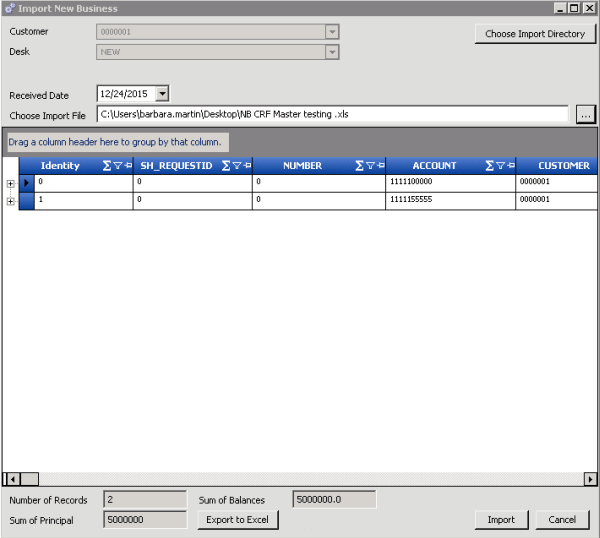
Task: Expand the second grid row with Identity 1
Action: tap(11, 201)
